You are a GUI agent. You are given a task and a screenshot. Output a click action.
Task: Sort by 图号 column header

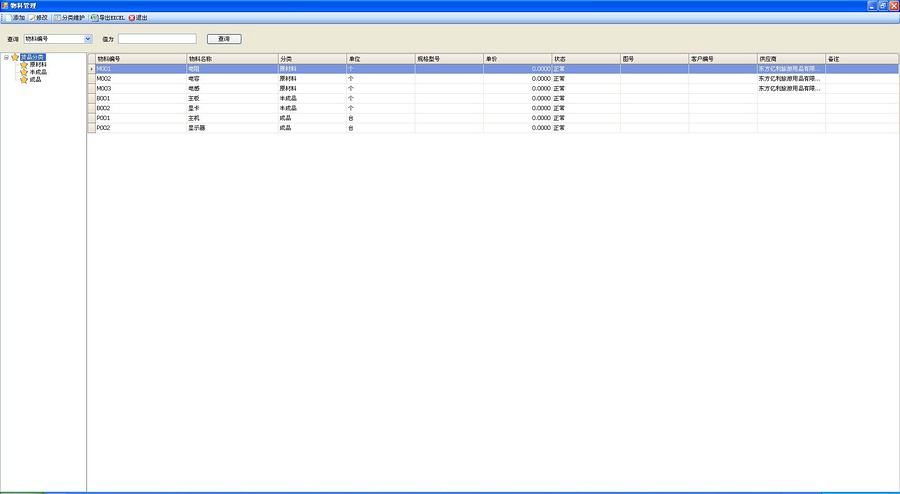tap(654, 59)
